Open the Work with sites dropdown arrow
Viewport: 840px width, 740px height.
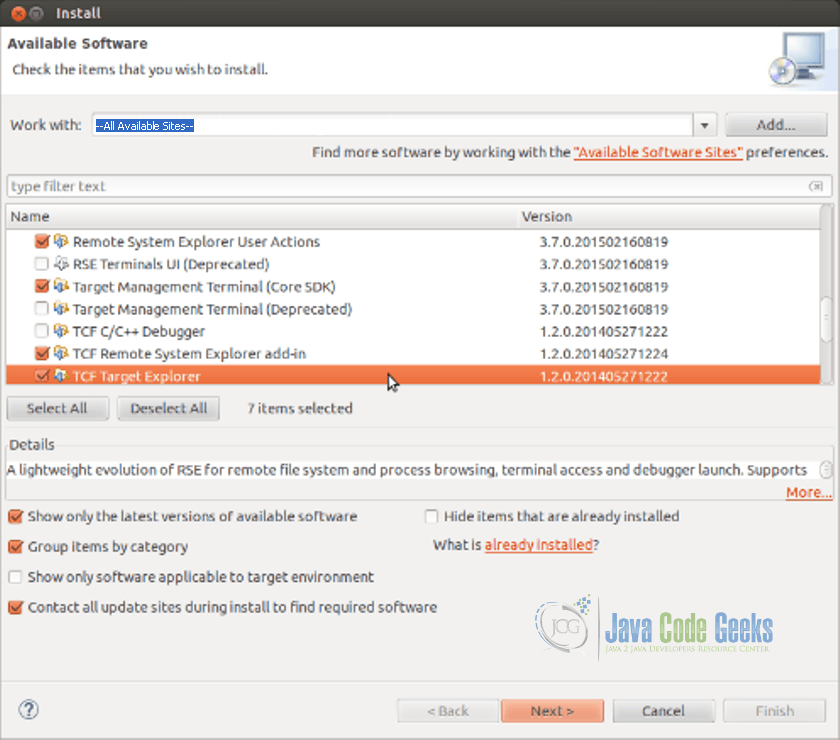pos(705,125)
